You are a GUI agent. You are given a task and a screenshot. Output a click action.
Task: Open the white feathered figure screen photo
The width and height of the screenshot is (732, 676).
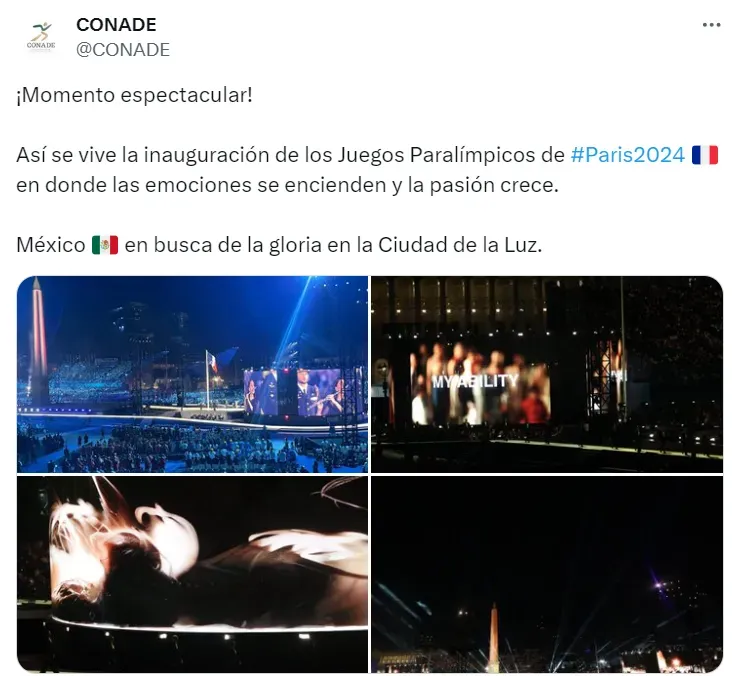point(192,574)
